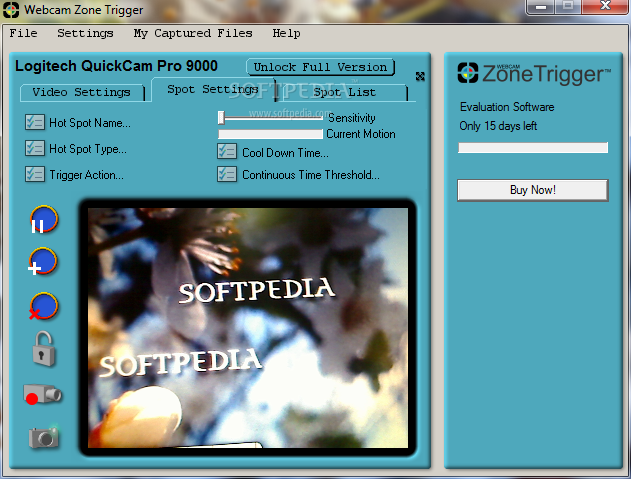The image size is (631, 479).
Task: Click Logitech QuickCam Pro 9000 title
Action: click(x=116, y=66)
